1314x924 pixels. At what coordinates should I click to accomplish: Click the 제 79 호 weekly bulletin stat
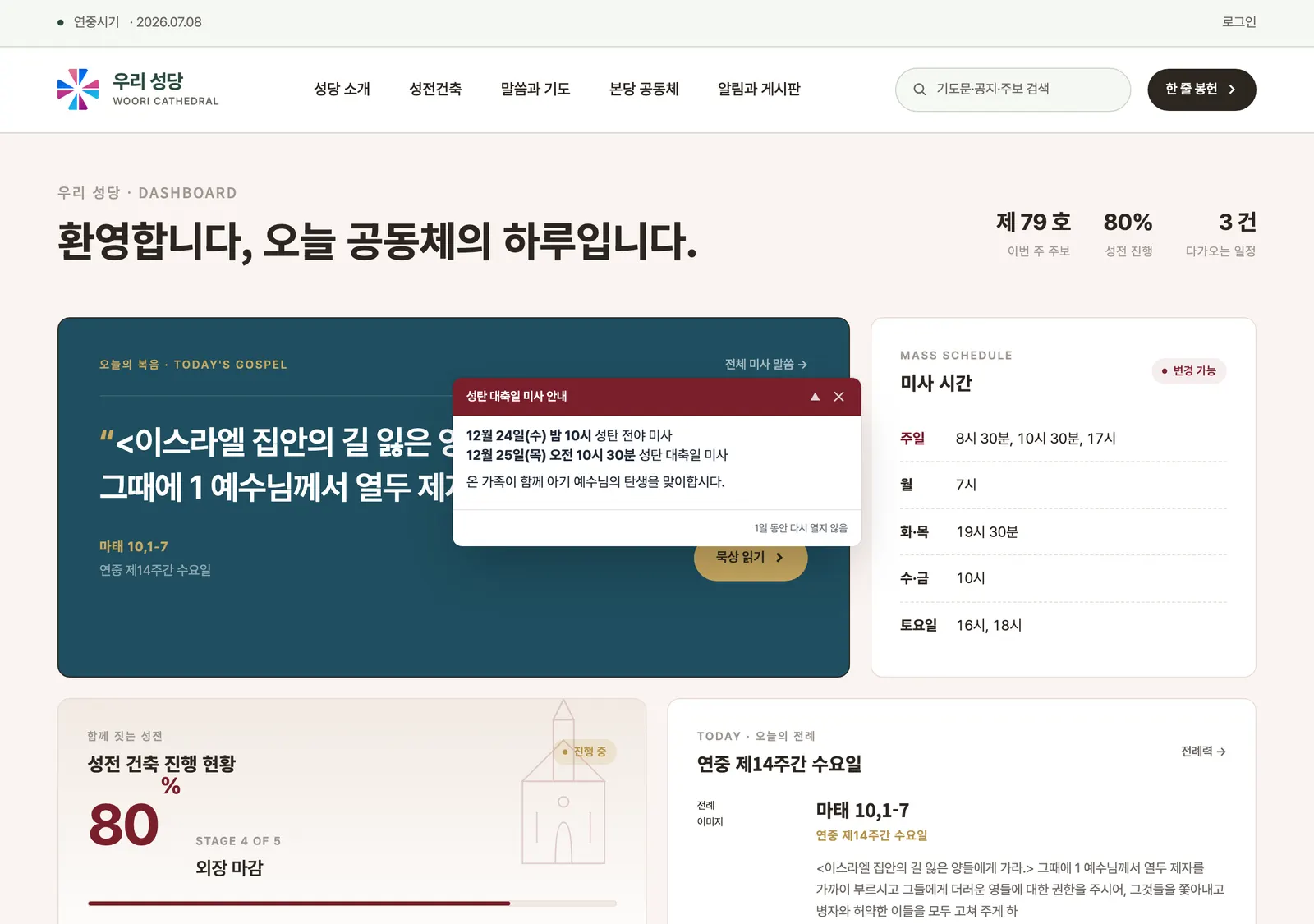click(x=1034, y=234)
